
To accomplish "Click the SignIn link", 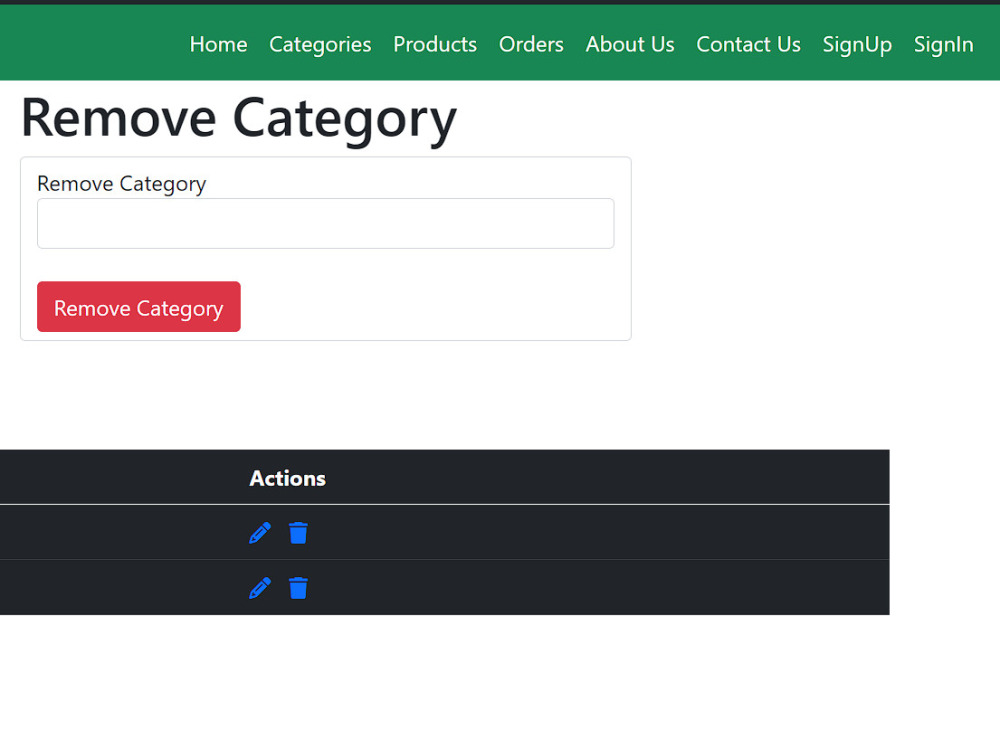I will (943, 44).
